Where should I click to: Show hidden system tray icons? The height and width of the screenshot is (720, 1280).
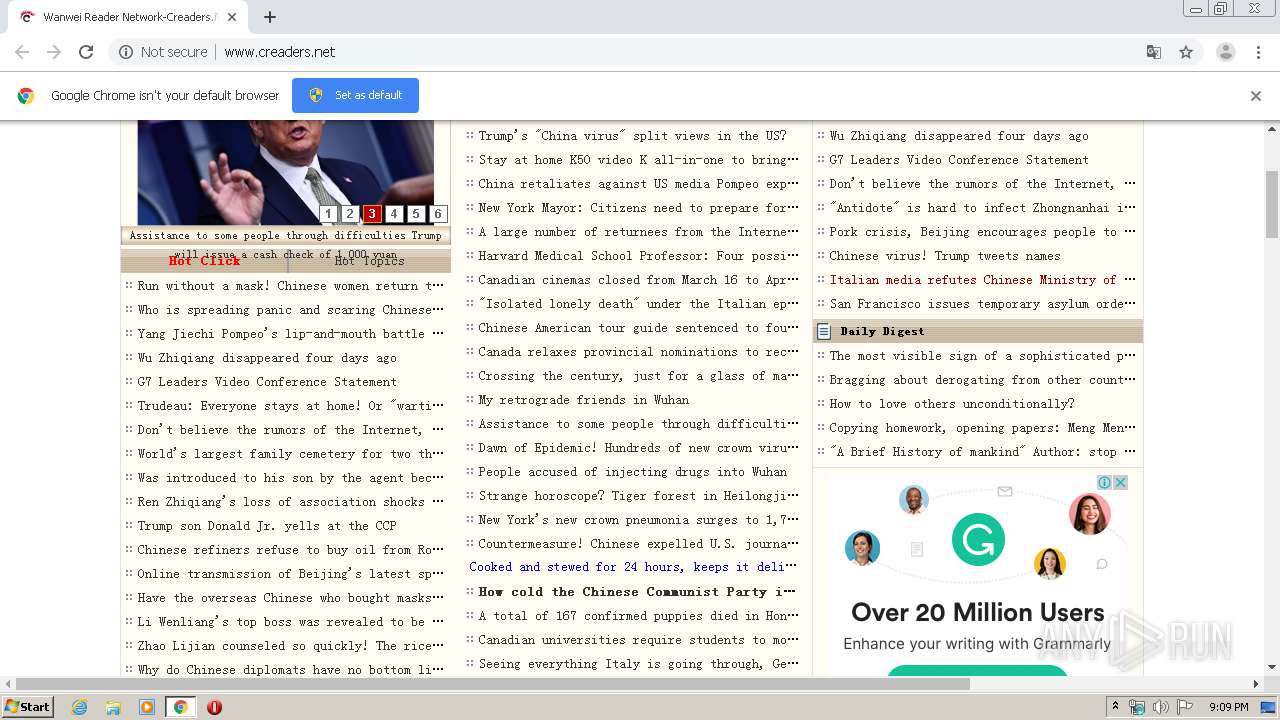[x=1115, y=707]
